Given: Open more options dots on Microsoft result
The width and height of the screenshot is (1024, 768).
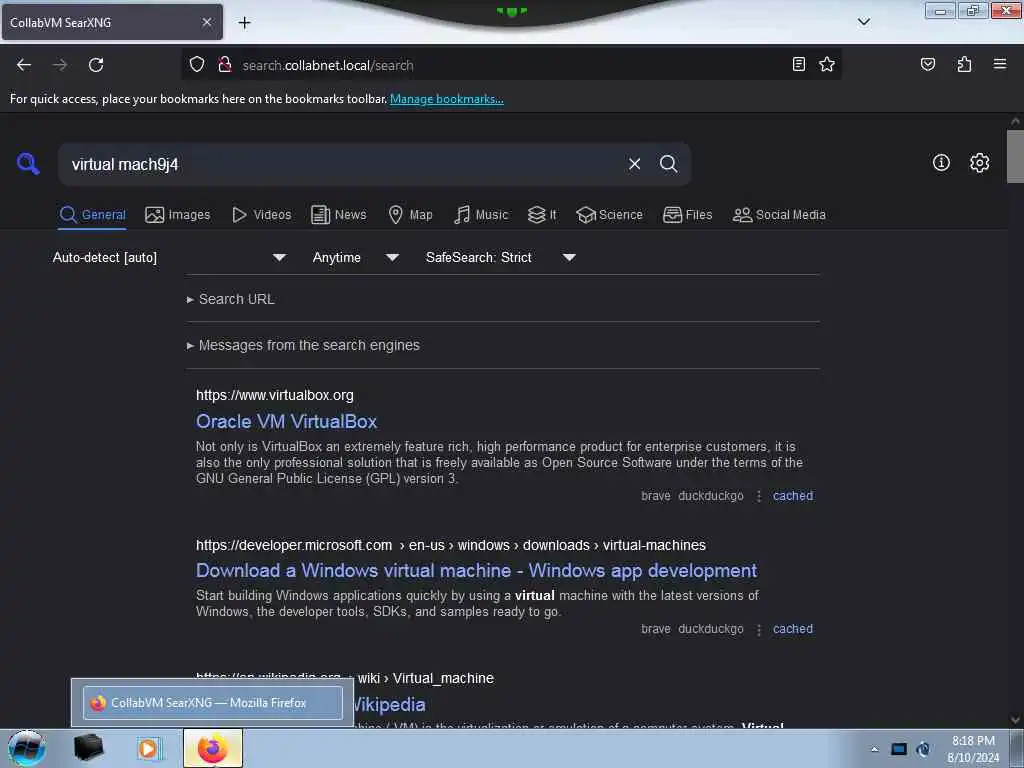Looking at the screenshot, I should (758, 630).
